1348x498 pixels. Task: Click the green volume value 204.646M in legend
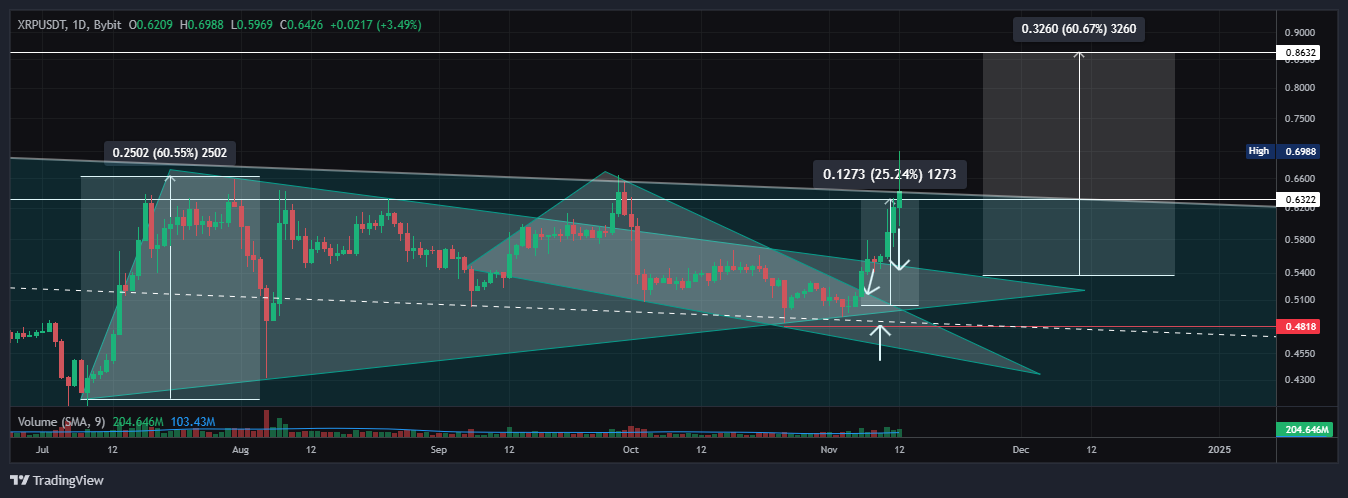point(139,423)
